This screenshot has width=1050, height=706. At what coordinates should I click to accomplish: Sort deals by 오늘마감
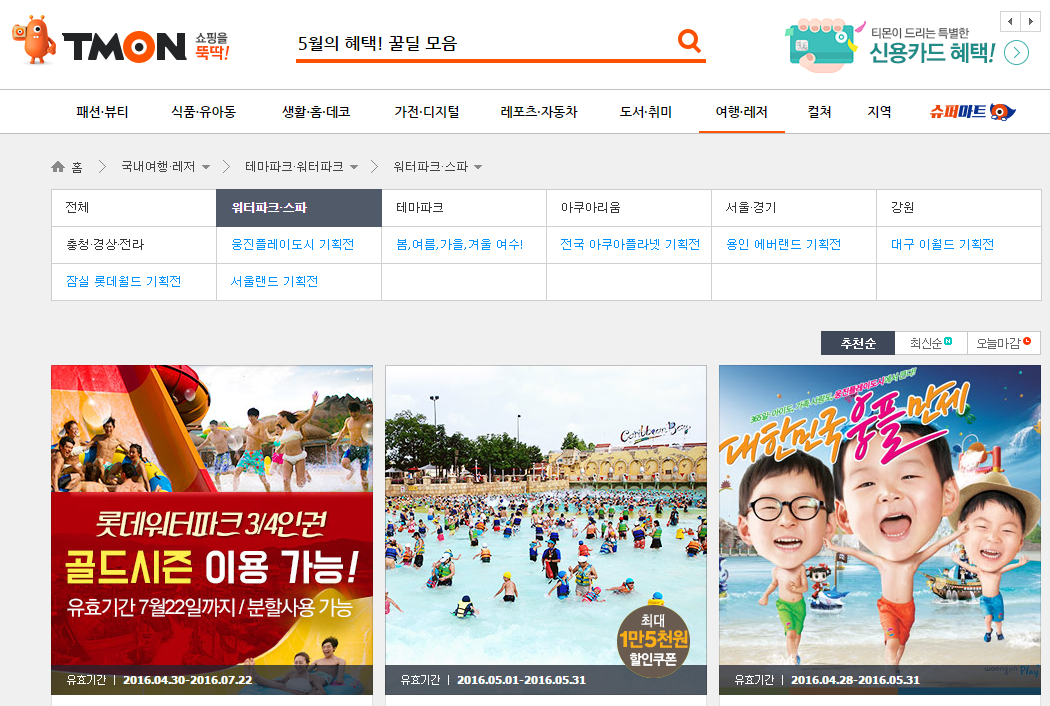(x=1004, y=343)
